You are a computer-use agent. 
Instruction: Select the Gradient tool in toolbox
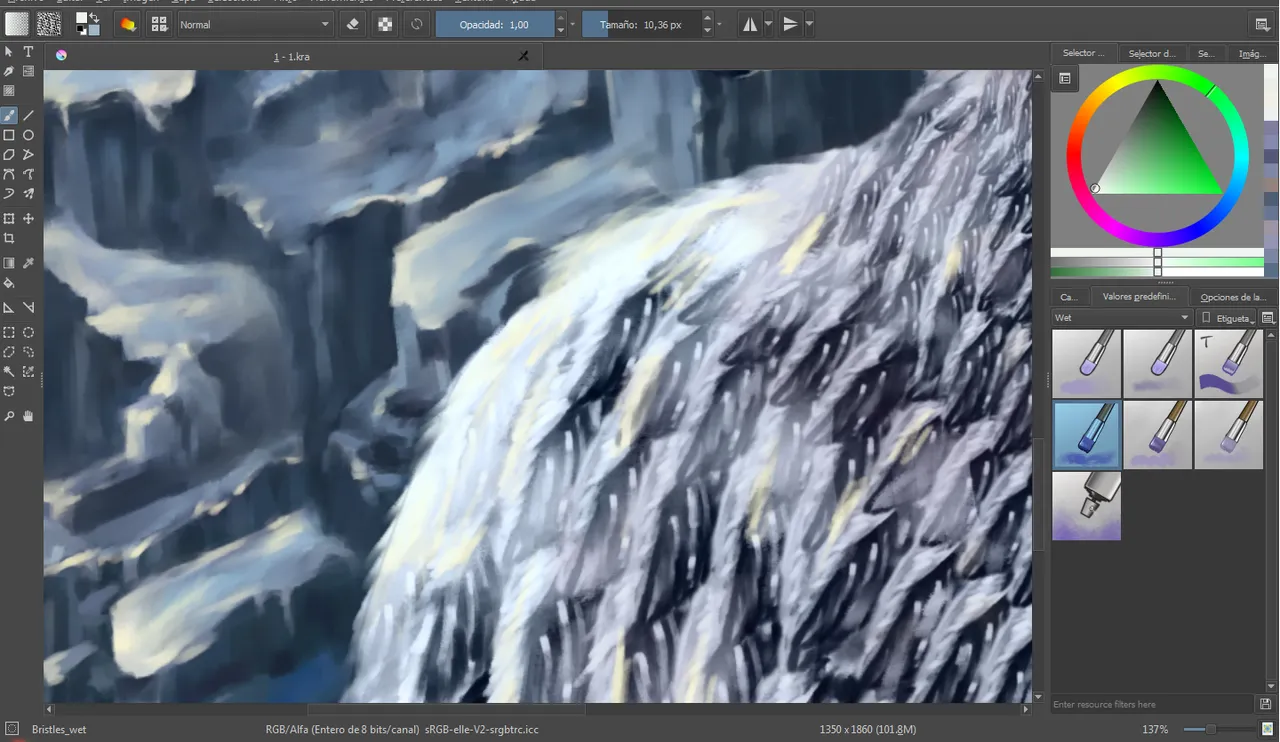(9, 264)
